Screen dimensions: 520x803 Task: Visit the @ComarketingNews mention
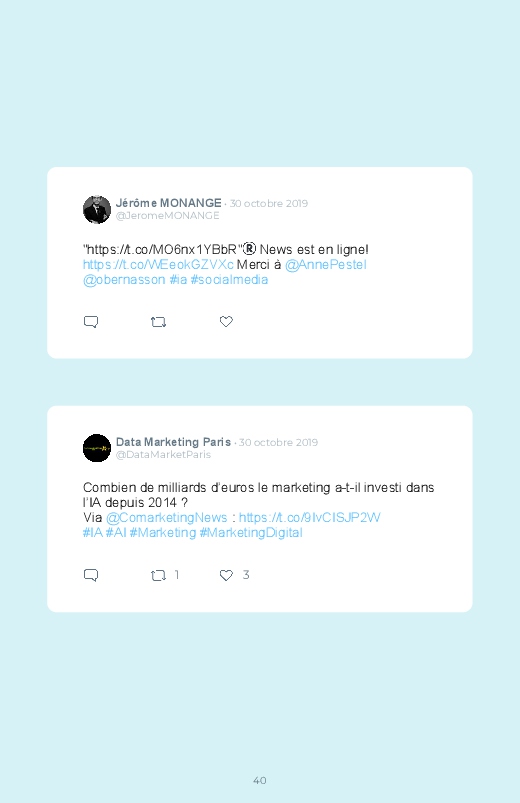pyautogui.click(x=167, y=518)
